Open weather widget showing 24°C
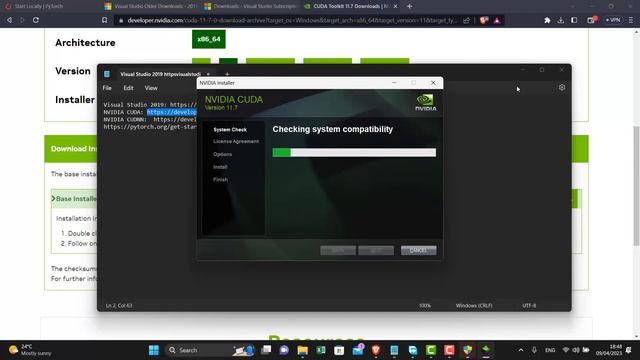640x360 pixels. 31,350
